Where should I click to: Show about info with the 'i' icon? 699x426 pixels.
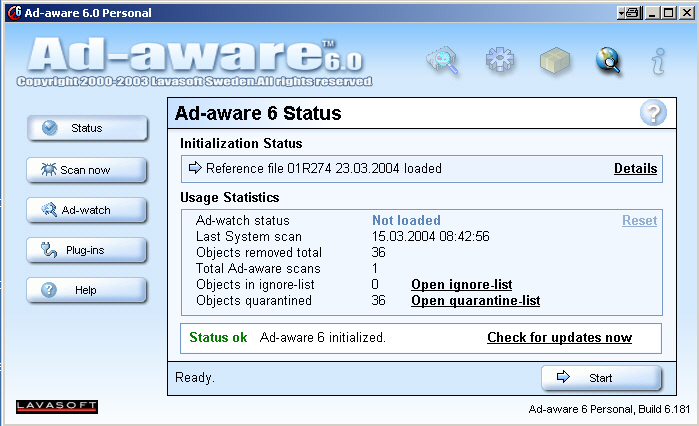tap(658, 61)
